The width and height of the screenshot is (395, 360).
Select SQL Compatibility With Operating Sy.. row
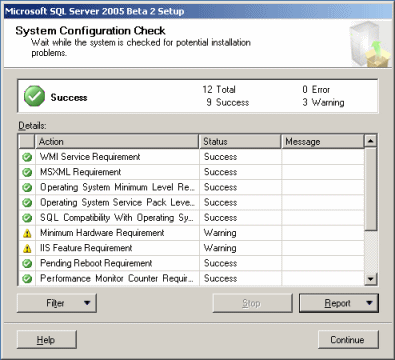tap(191, 218)
